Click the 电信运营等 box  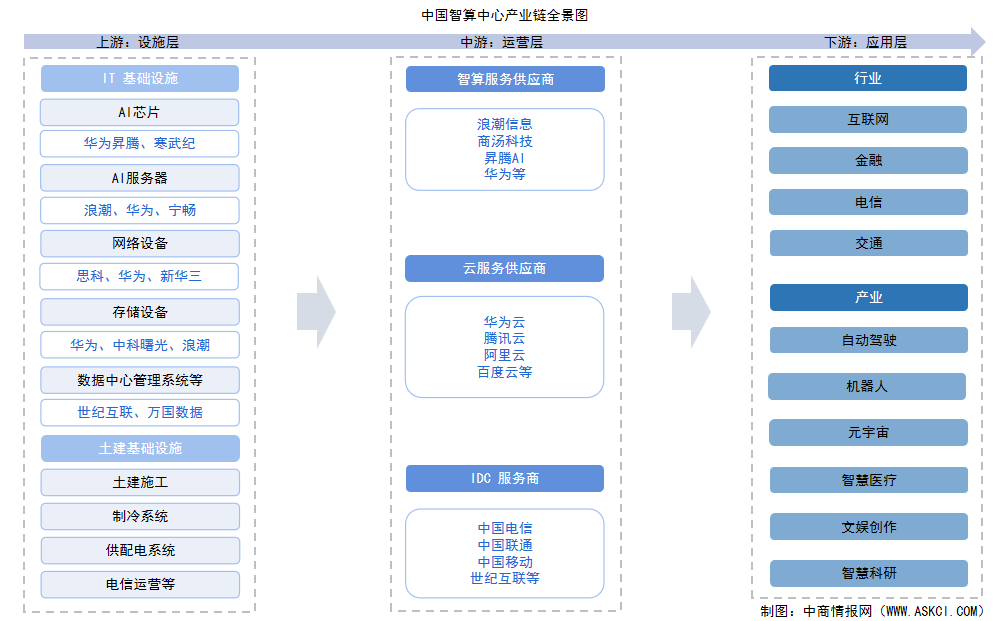pyautogui.click(x=140, y=584)
